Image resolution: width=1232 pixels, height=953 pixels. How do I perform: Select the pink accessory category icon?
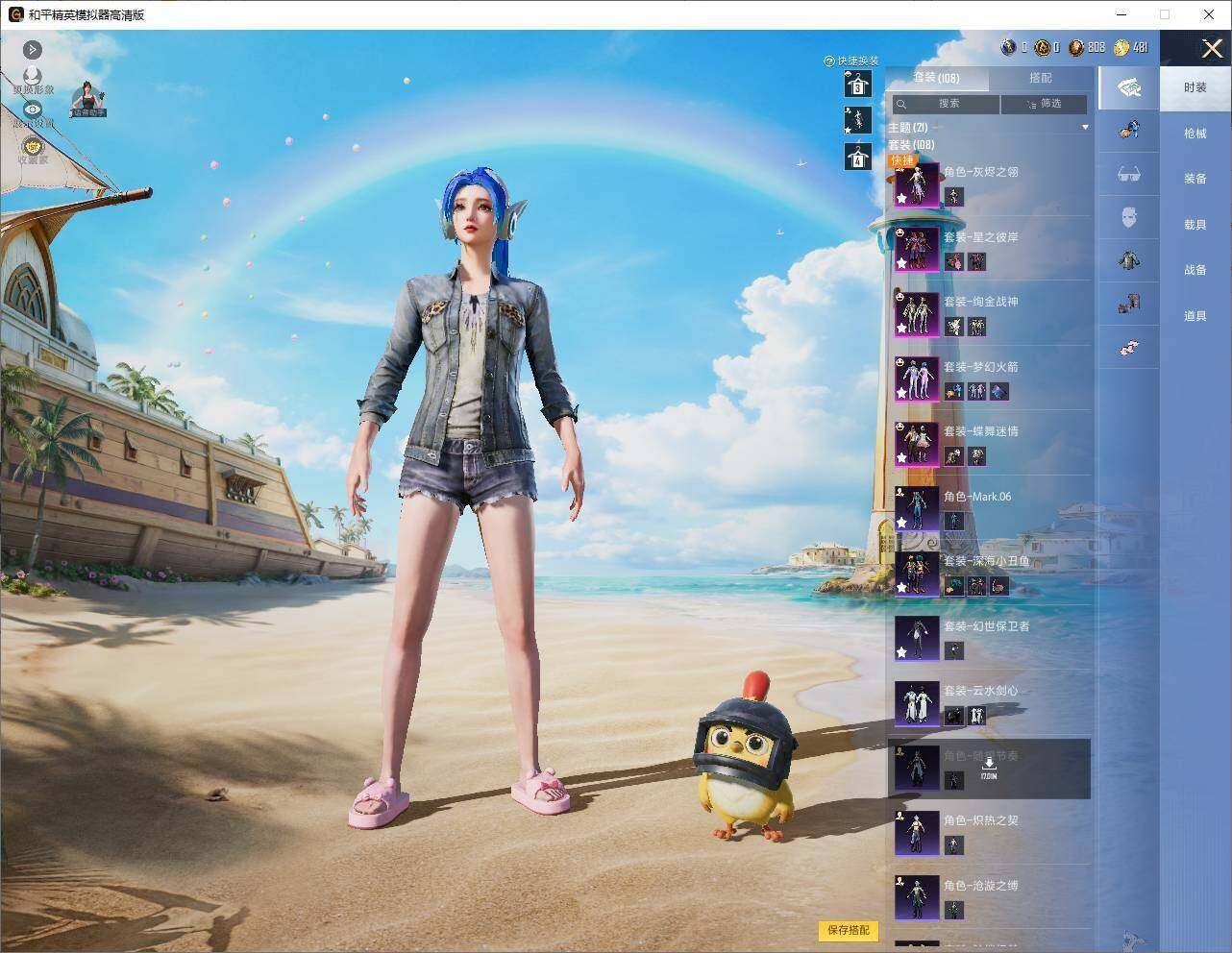(x=1129, y=348)
